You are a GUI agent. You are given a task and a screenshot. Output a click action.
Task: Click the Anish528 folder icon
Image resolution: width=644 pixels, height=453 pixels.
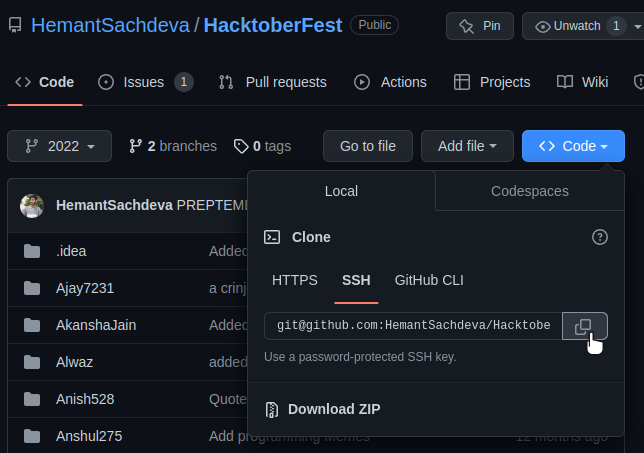32,399
